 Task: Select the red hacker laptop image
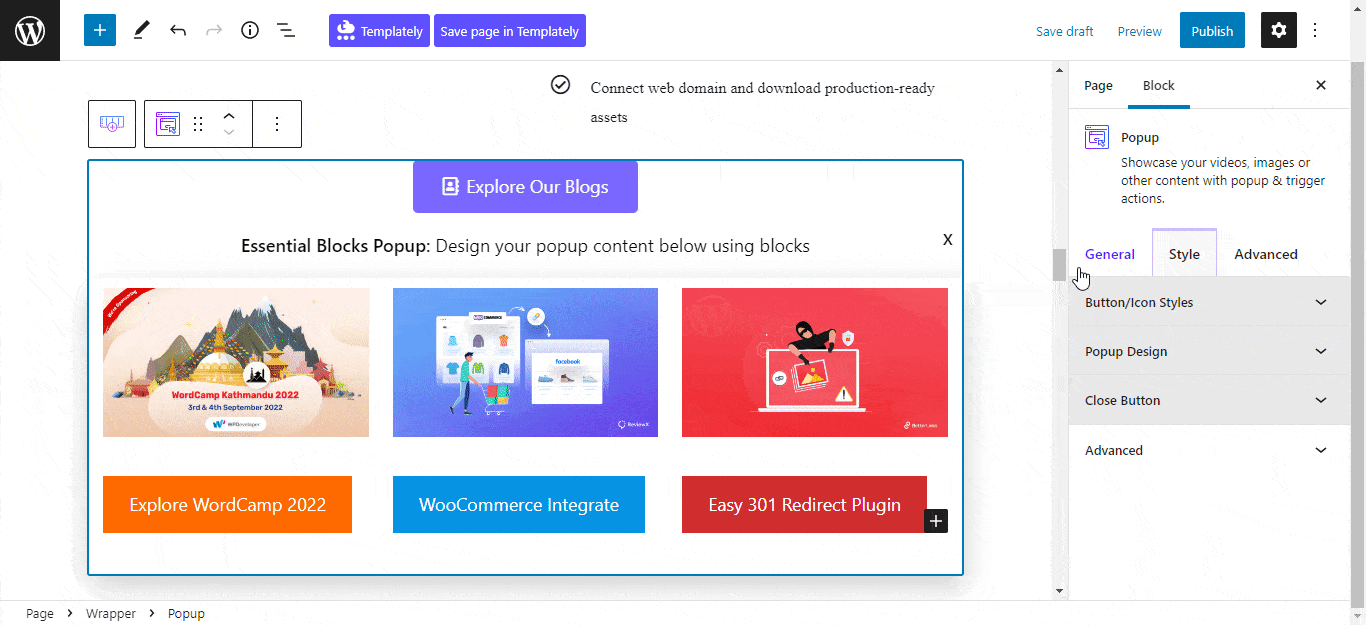click(x=815, y=362)
